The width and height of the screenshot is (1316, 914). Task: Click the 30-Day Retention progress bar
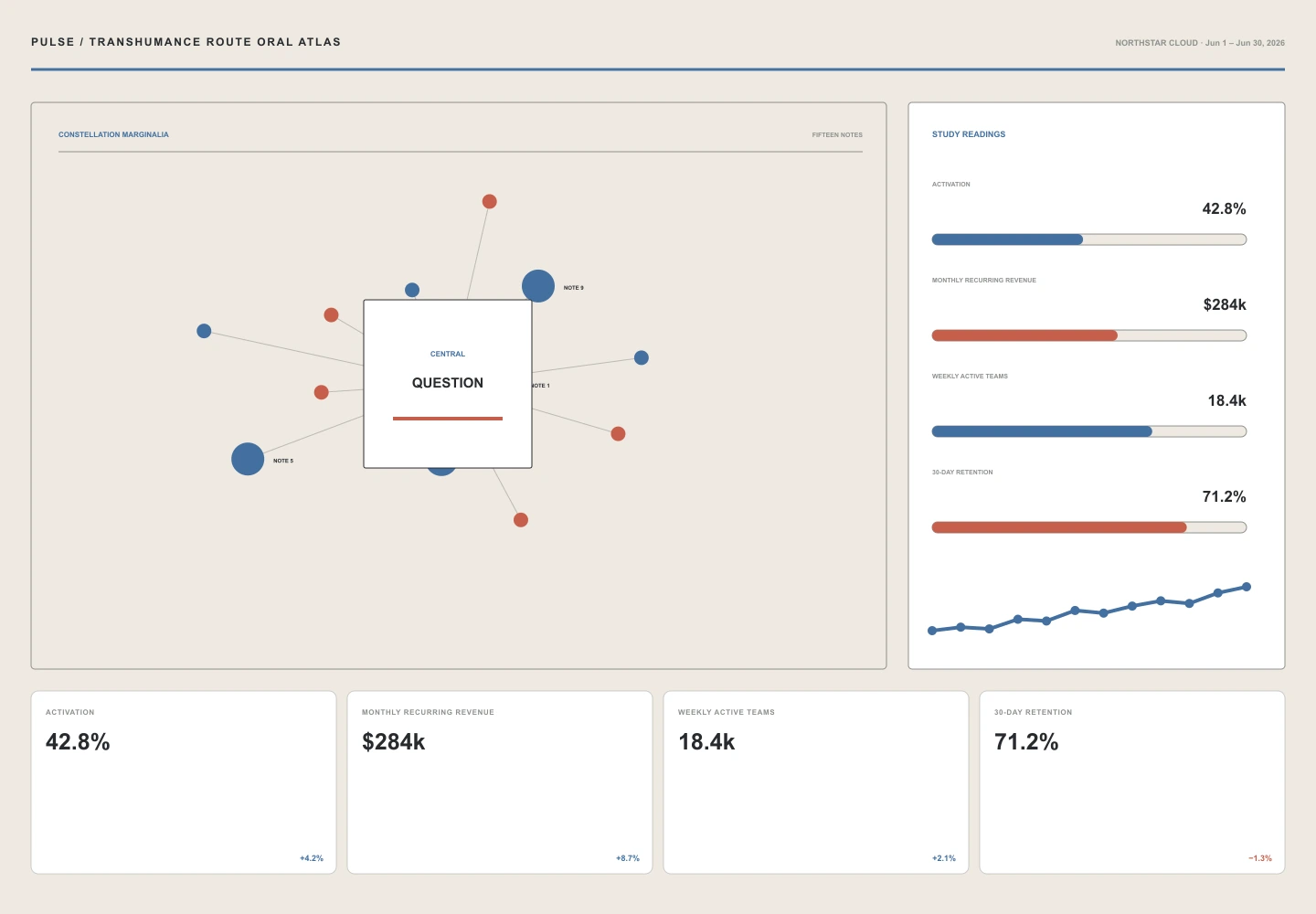(x=1089, y=527)
